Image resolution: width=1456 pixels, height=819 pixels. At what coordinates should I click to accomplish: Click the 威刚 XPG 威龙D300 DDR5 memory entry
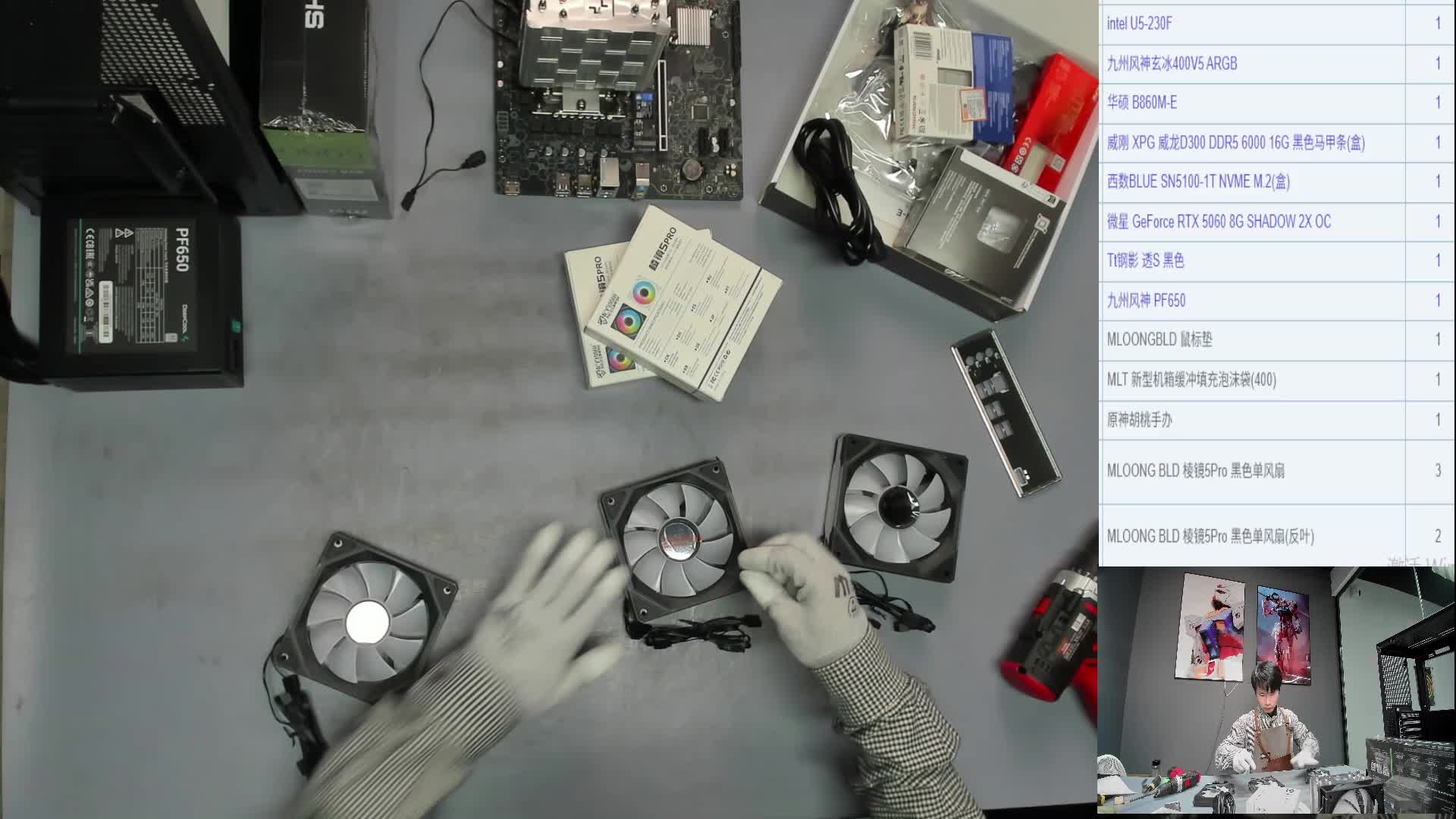coord(1235,143)
